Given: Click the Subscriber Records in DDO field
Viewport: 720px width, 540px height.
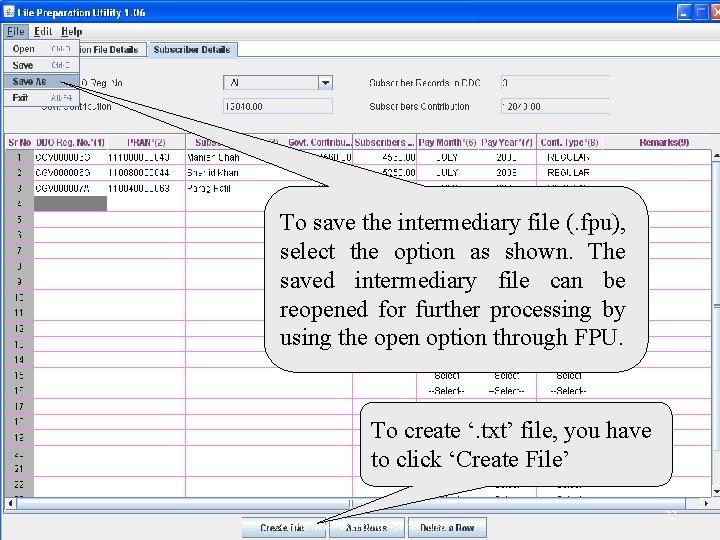Looking at the screenshot, I should click(556, 83).
